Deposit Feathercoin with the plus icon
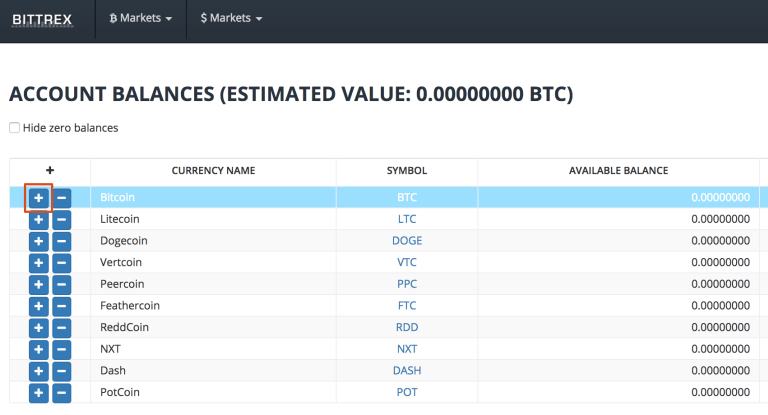Screen dimensions: 768x415 click(39, 306)
